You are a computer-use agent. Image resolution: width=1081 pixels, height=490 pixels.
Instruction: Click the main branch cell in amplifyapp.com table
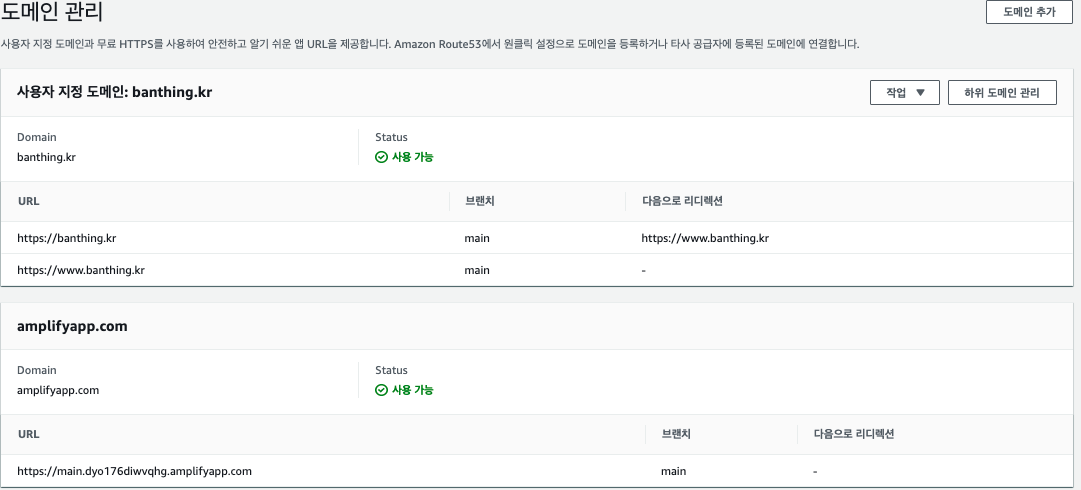(x=674, y=471)
